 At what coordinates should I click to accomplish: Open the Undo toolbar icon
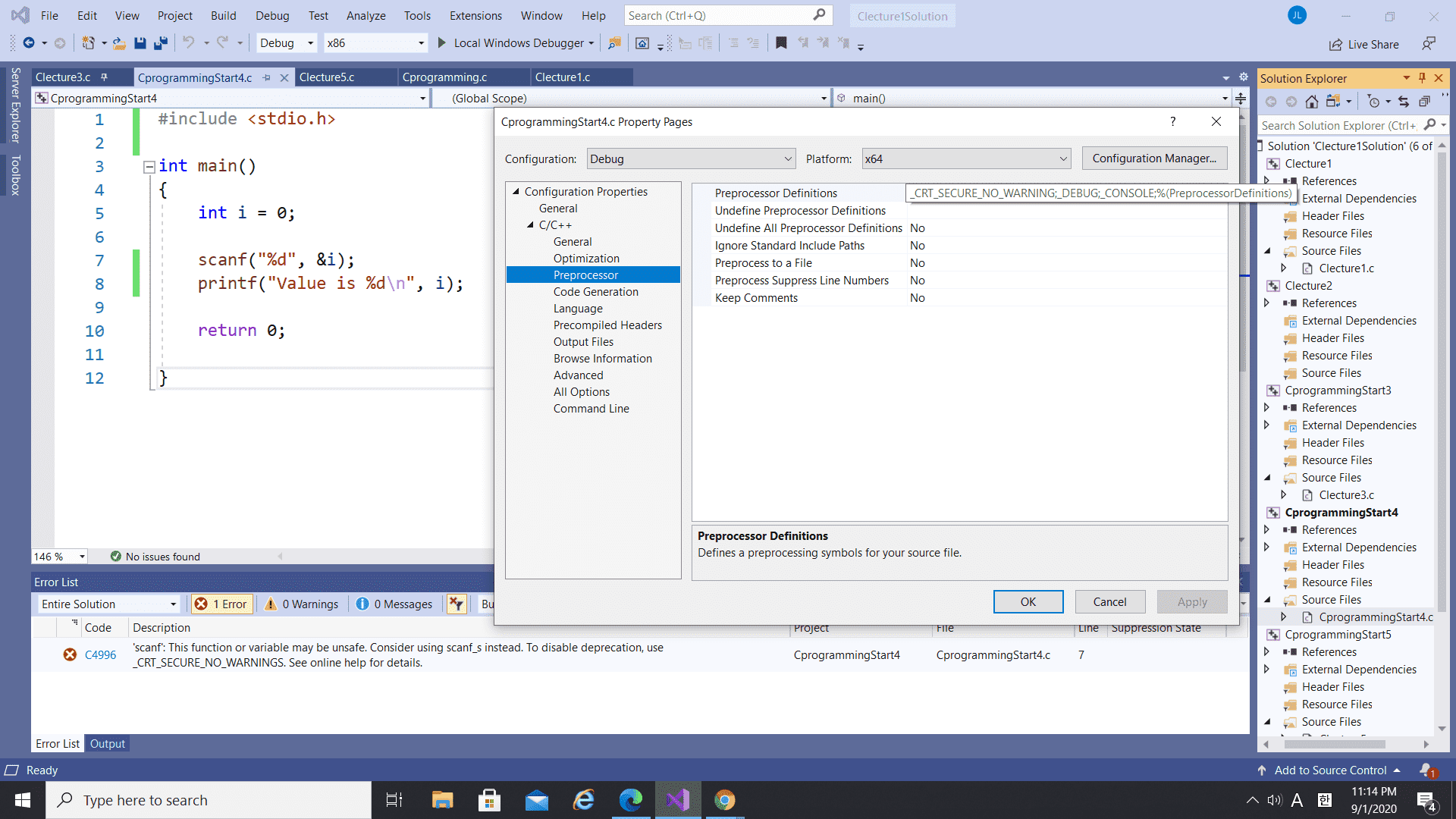(x=188, y=43)
